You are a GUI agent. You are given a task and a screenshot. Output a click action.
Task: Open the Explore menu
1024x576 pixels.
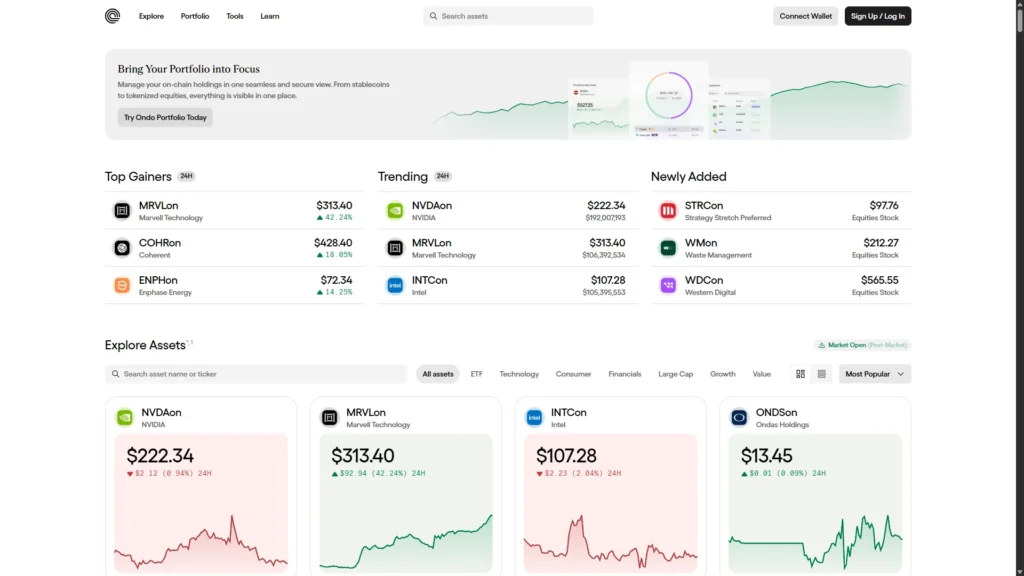[x=152, y=16]
